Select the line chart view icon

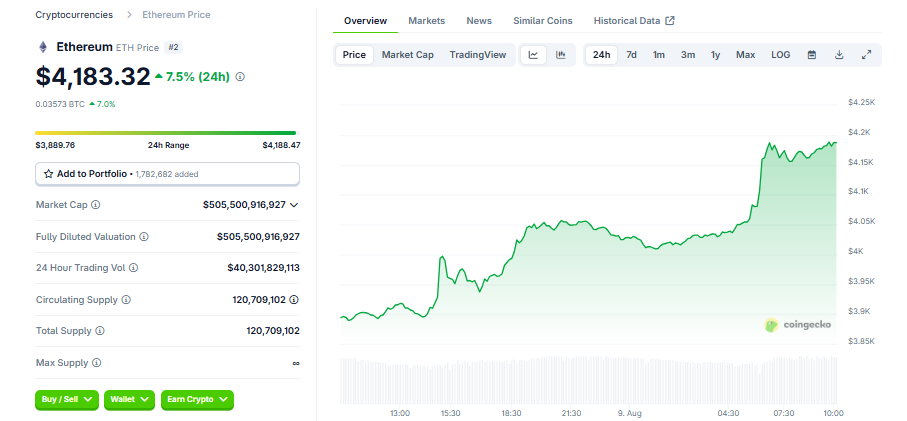pyautogui.click(x=533, y=55)
